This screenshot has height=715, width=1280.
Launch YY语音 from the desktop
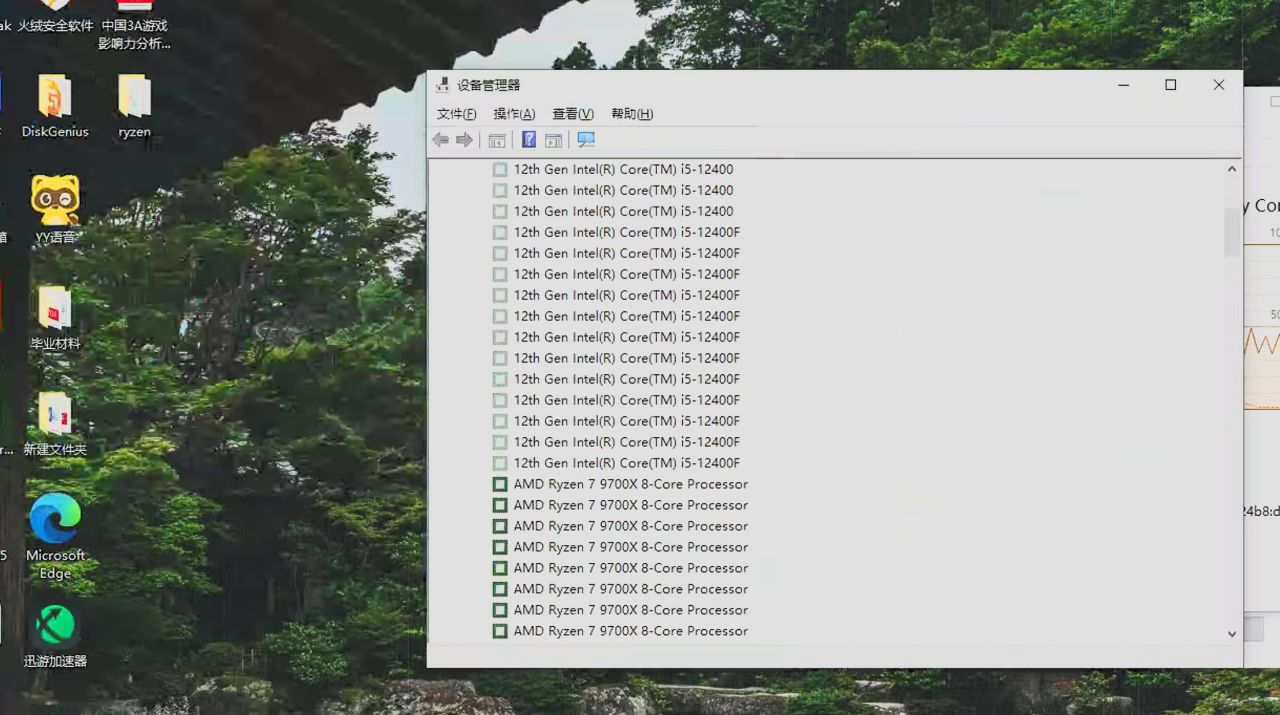[x=55, y=210]
